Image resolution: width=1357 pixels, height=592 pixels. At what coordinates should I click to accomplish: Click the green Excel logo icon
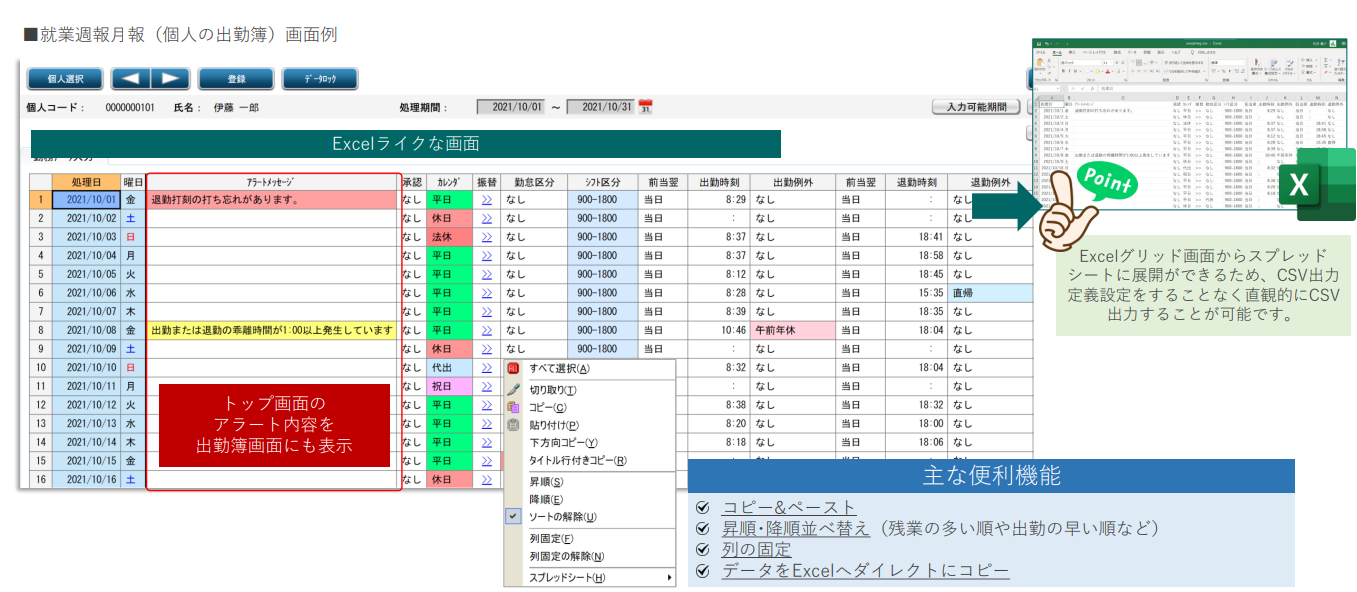pyautogui.click(x=1318, y=185)
